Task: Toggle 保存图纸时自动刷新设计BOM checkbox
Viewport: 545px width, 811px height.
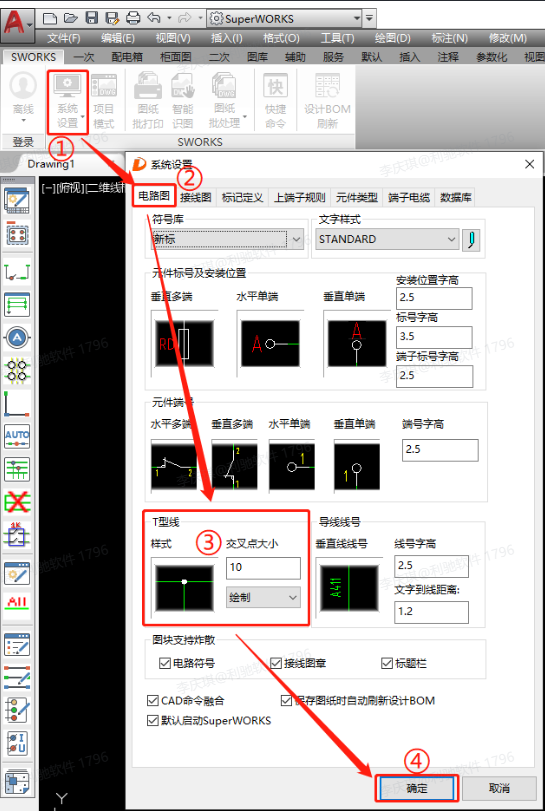Action: (286, 700)
